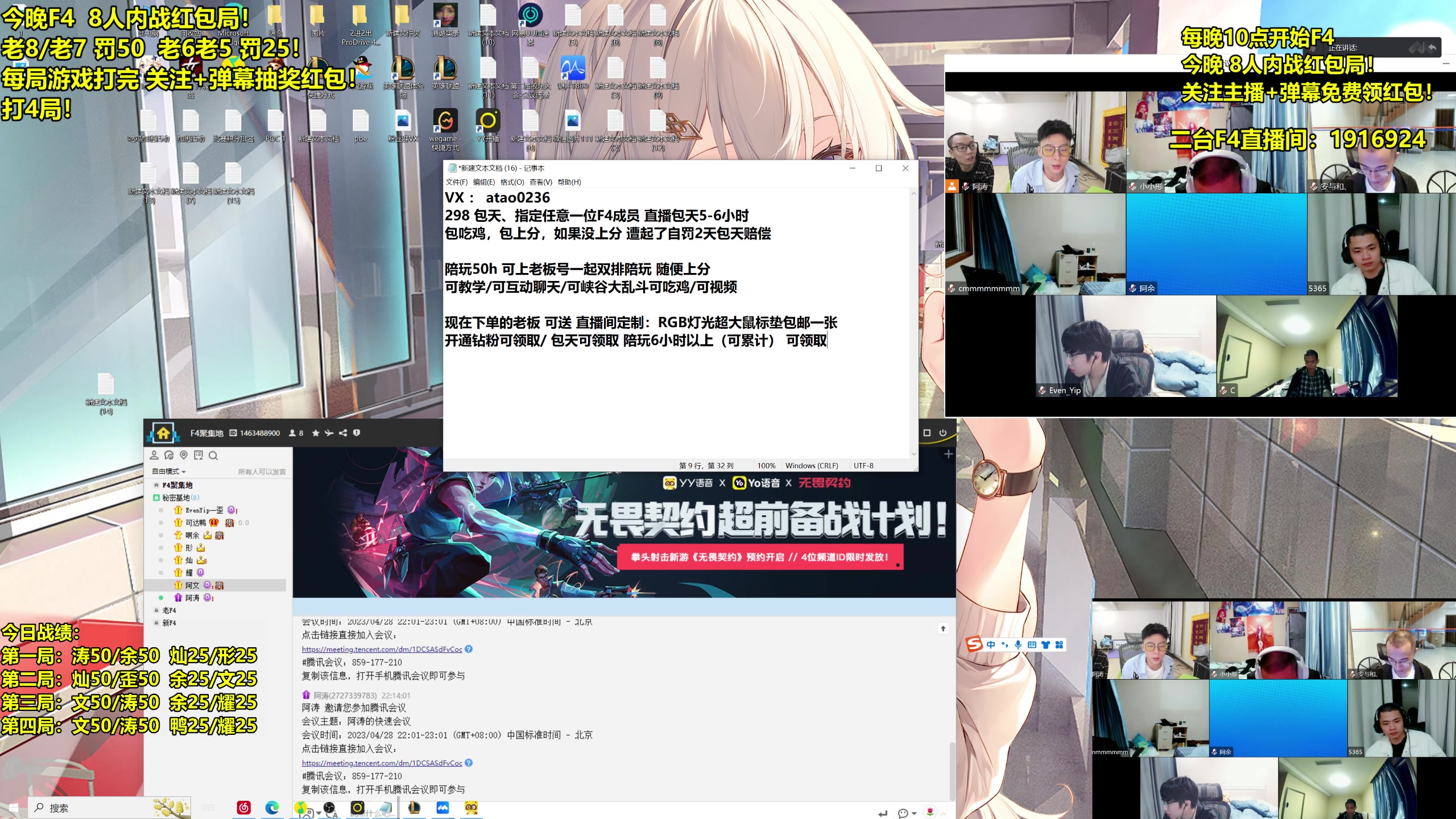Open the member list person icon in YY sidebar
The image size is (1456, 819).
[x=154, y=455]
